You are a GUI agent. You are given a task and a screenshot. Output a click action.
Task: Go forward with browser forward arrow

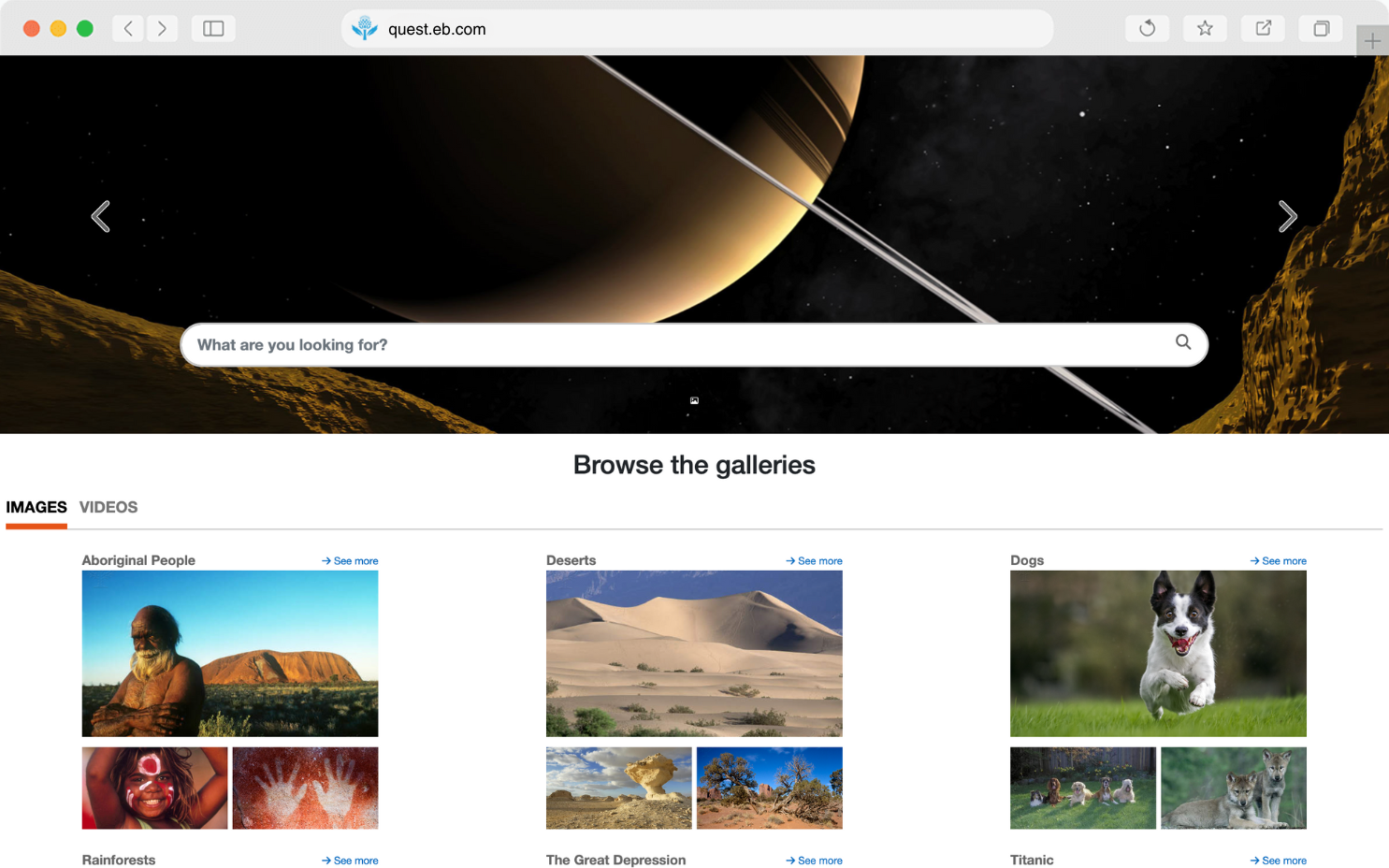coord(162,28)
